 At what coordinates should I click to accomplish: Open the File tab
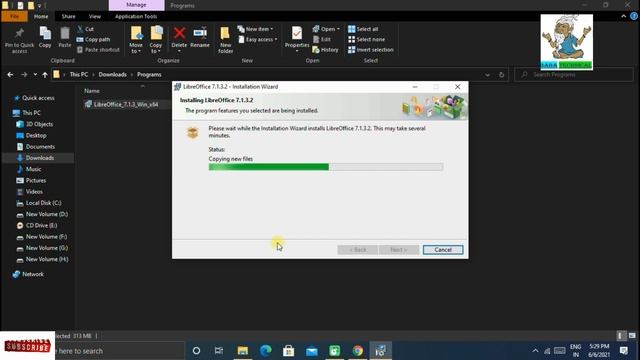tap(14, 16)
